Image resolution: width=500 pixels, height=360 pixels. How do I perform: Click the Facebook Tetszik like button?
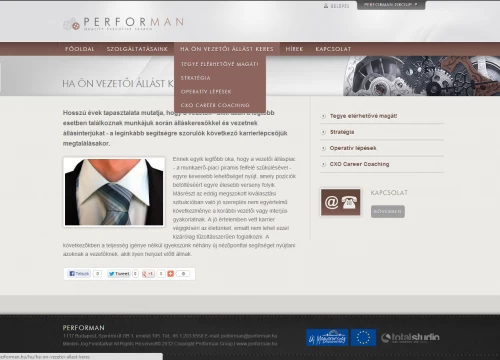pyautogui.click(x=79, y=274)
